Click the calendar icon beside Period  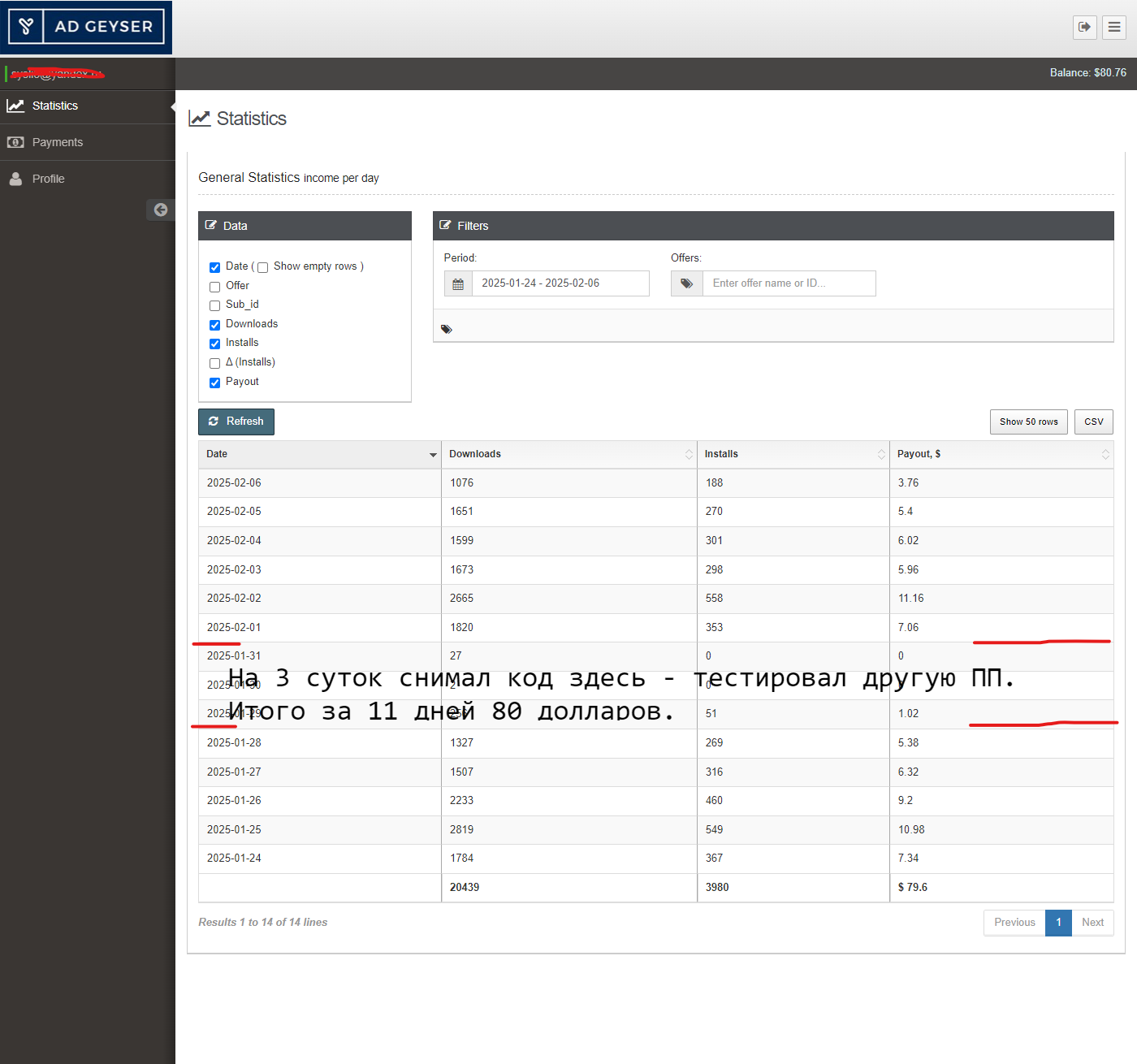click(458, 283)
